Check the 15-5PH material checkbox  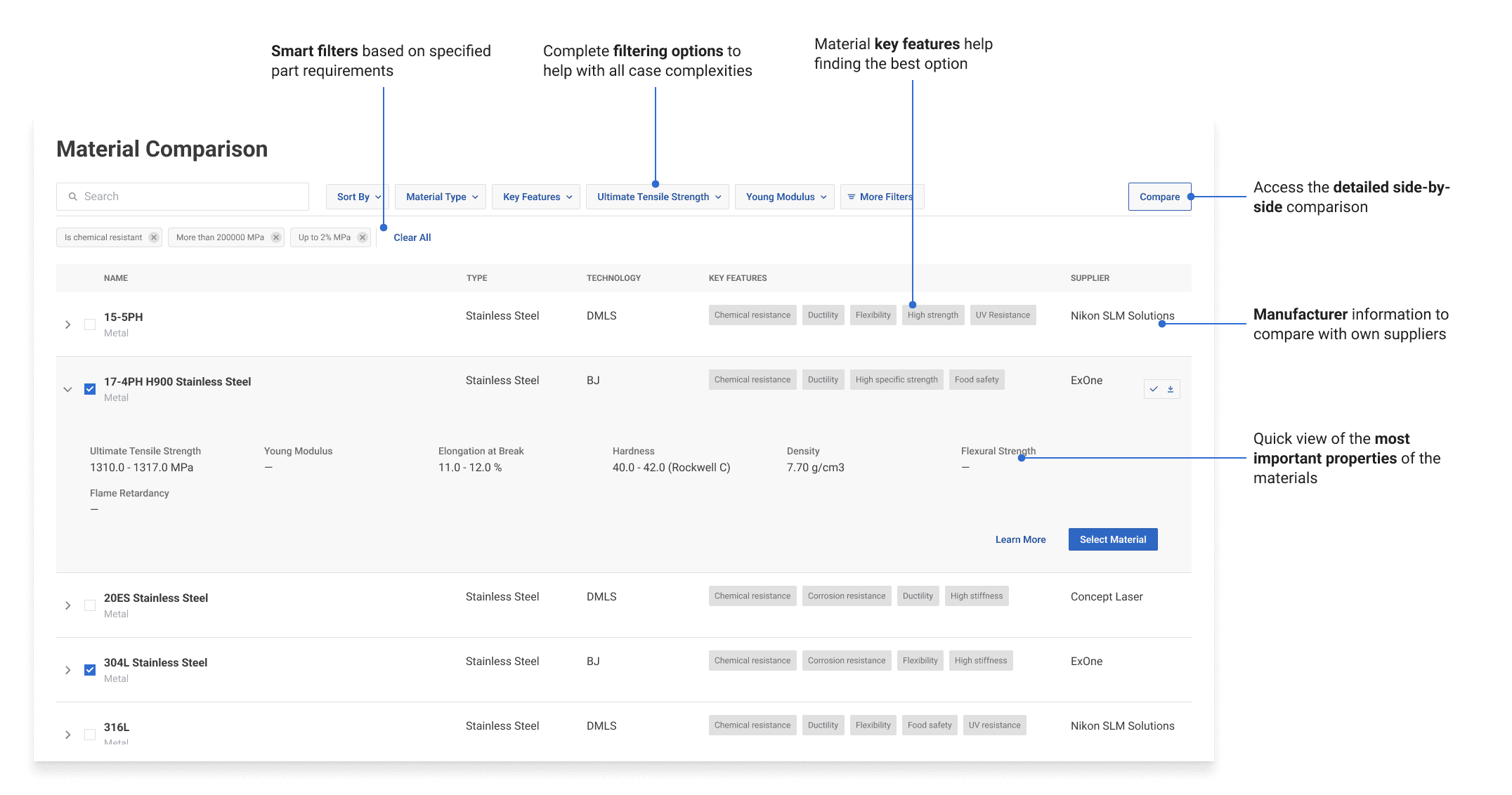pos(90,324)
